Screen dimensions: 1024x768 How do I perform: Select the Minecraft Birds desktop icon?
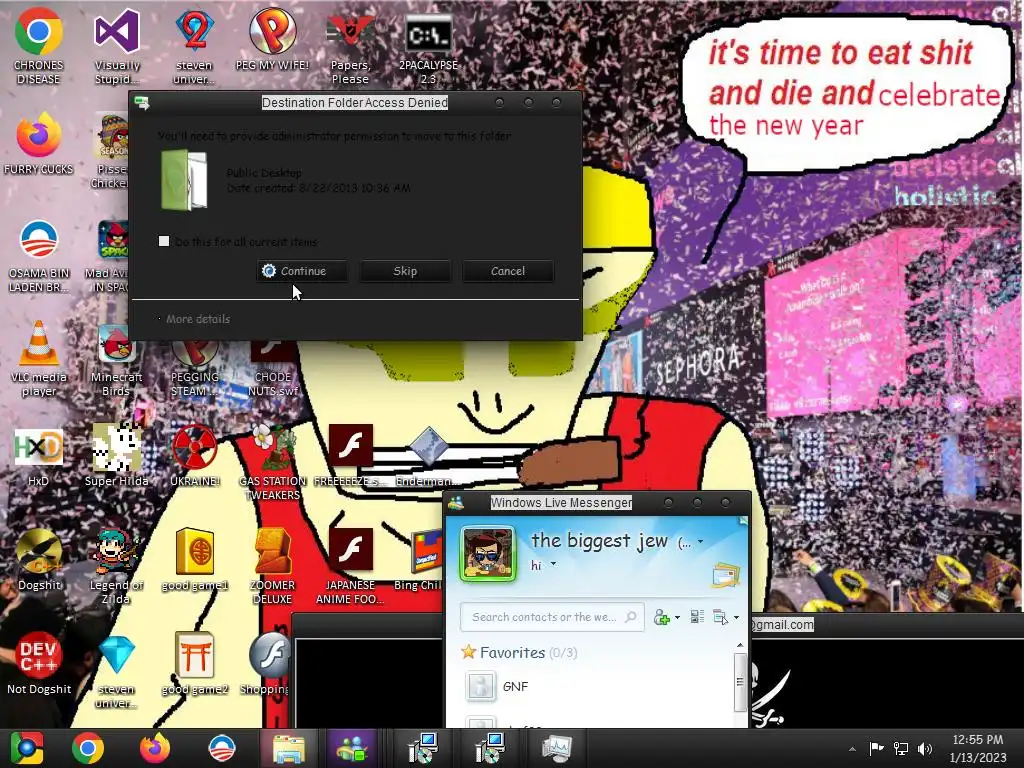(x=116, y=359)
